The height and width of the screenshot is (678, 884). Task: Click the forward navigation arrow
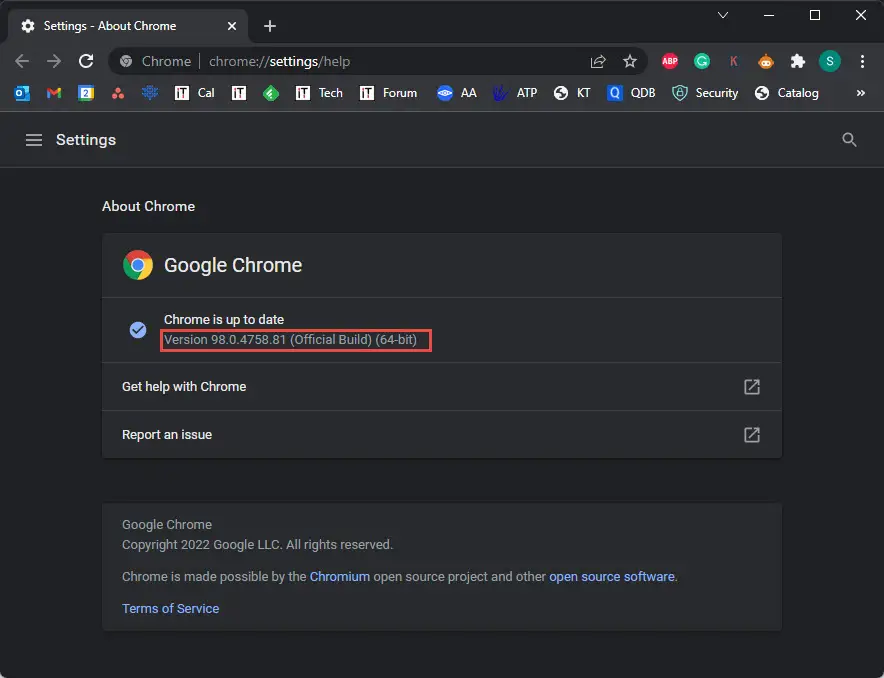54,61
